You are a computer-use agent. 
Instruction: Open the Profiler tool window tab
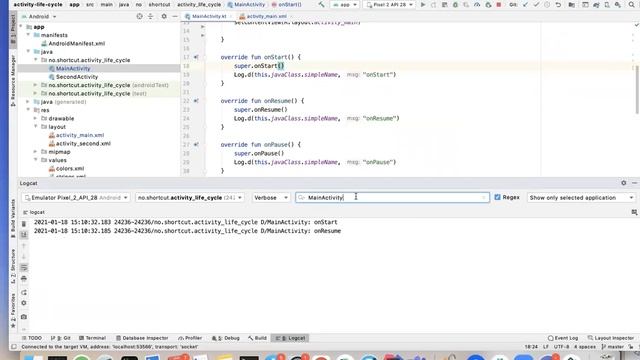coord(190,338)
